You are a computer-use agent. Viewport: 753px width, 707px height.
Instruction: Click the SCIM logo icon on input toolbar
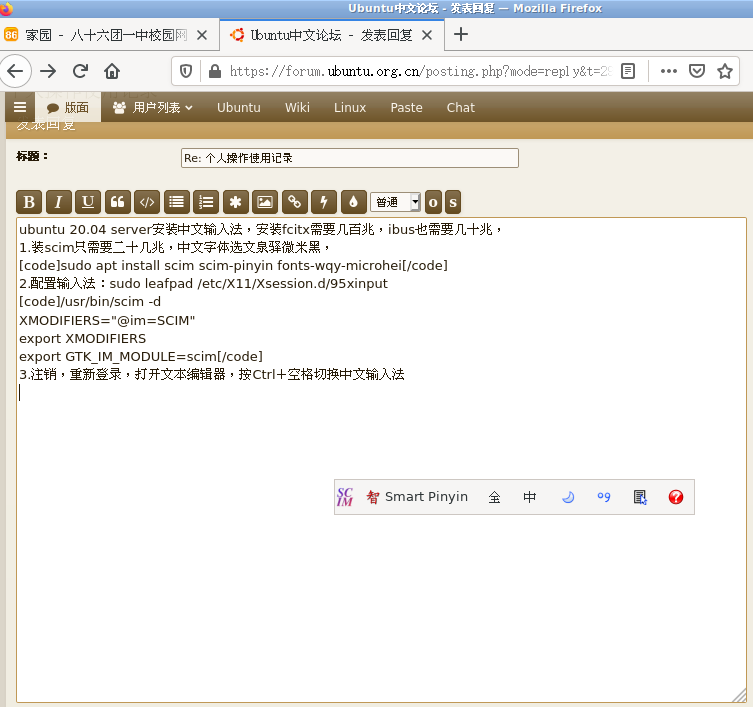point(345,497)
